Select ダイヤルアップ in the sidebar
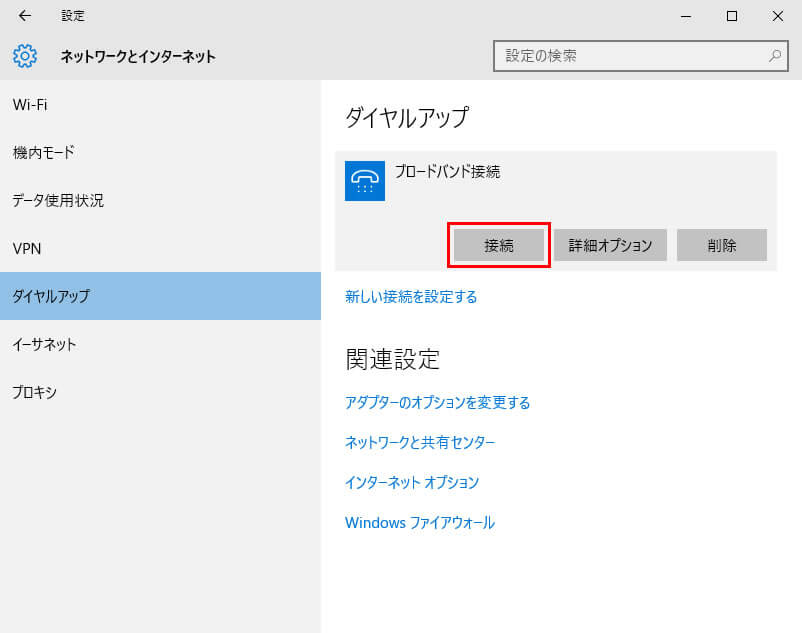The height and width of the screenshot is (633, 802). (51, 296)
